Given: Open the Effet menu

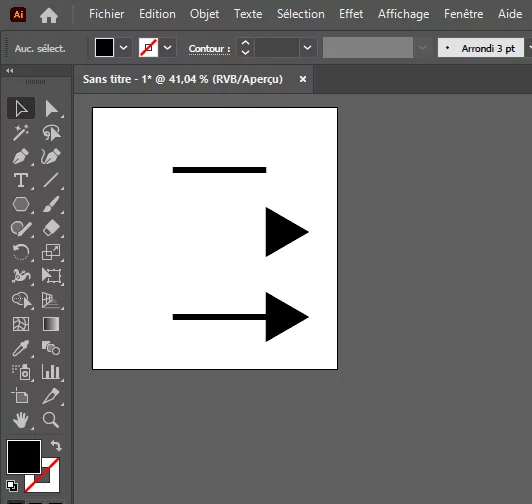Looking at the screenshot, I should pos(351,14).
